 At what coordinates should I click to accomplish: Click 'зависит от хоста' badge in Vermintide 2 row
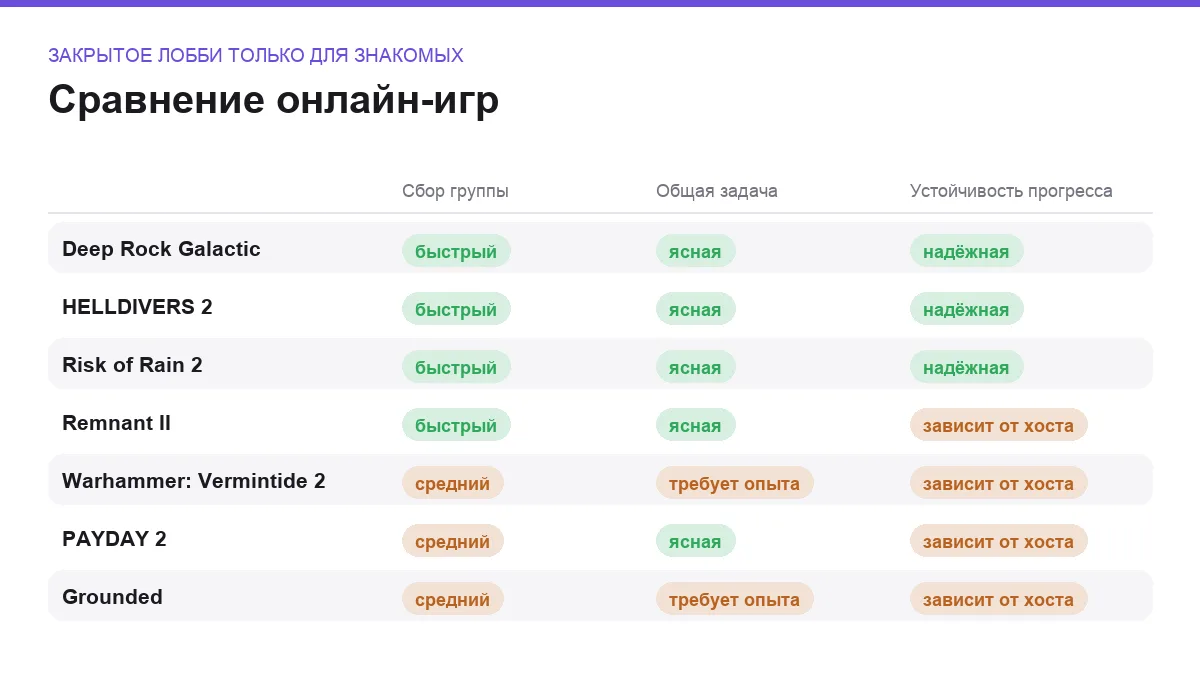point(998,483)
